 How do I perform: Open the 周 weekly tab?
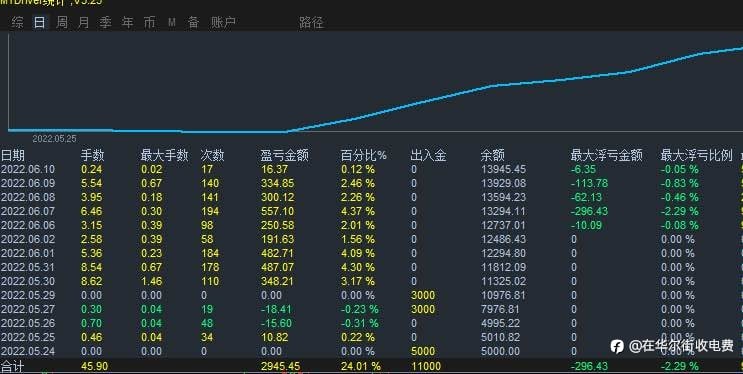click(x=62, y=22)
